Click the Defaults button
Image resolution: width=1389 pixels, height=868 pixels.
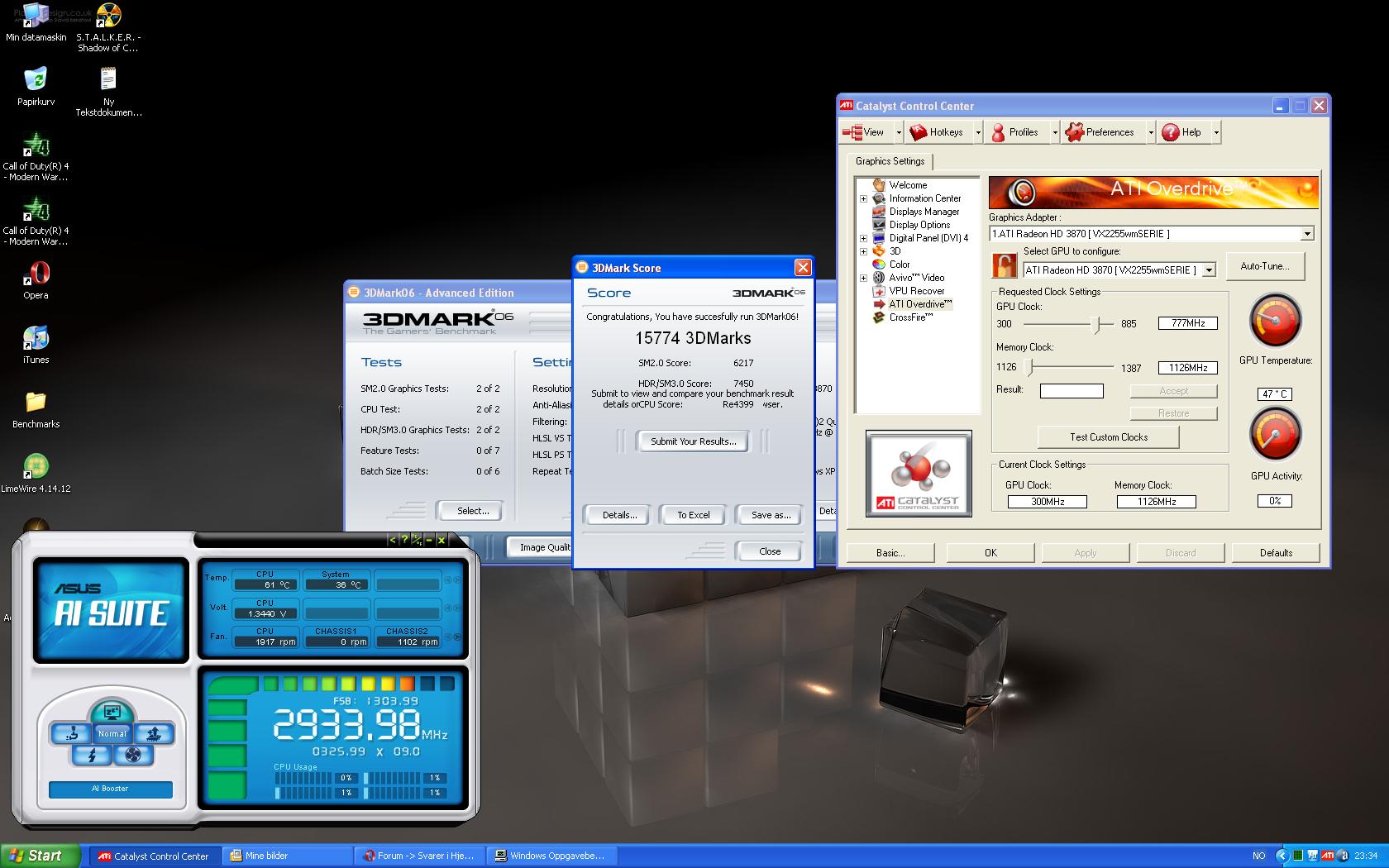1276,553
